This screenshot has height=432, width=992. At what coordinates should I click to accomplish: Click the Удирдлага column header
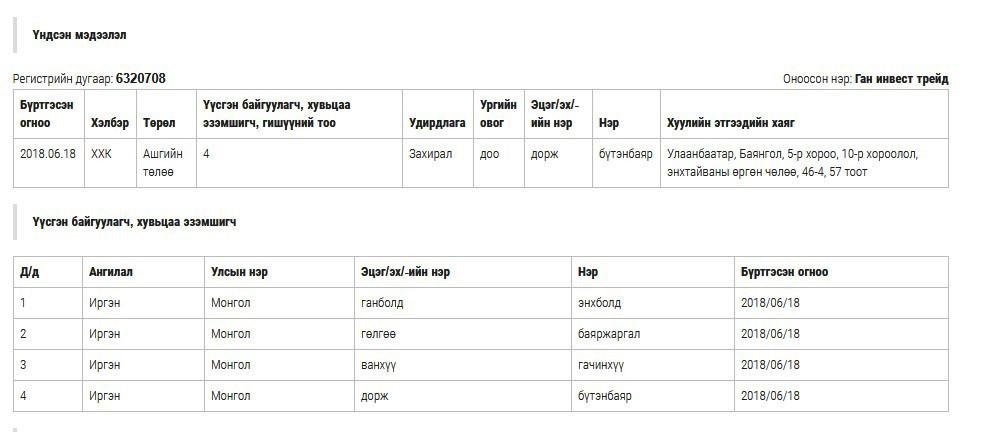(437, 123)
